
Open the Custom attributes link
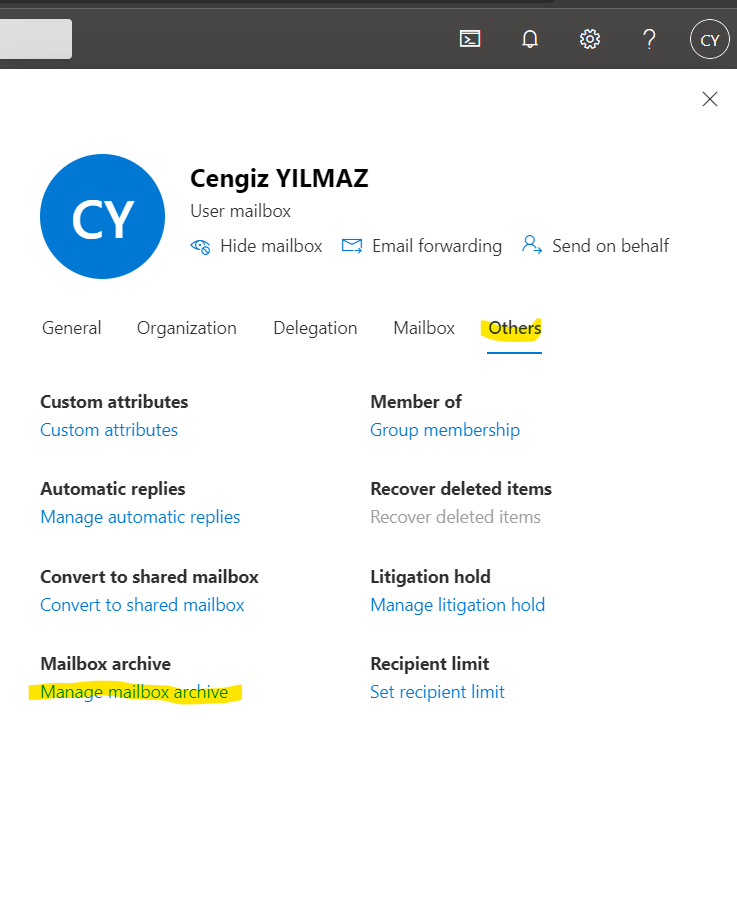tap(109, 430)
